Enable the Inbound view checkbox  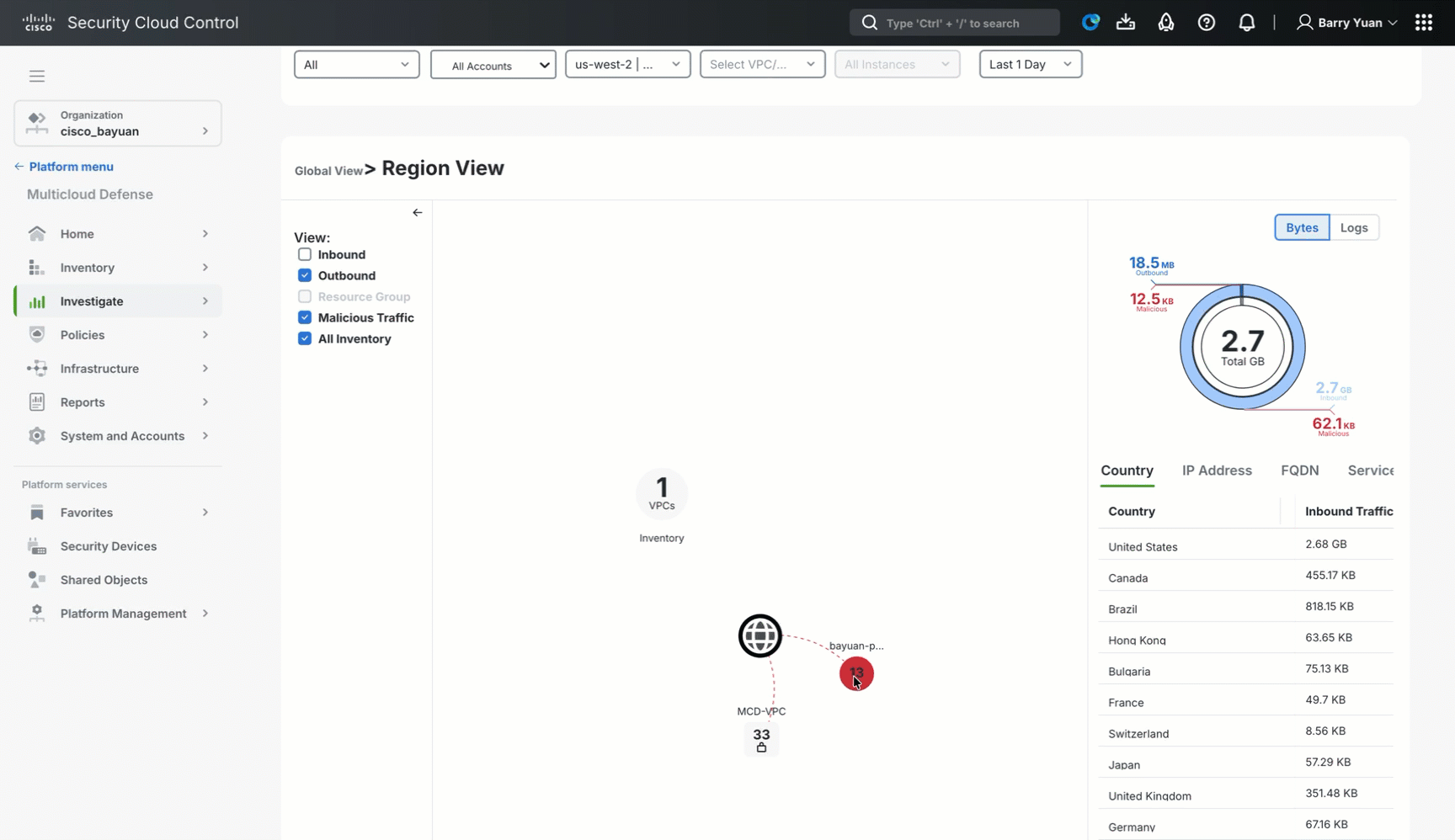point(304,254)
